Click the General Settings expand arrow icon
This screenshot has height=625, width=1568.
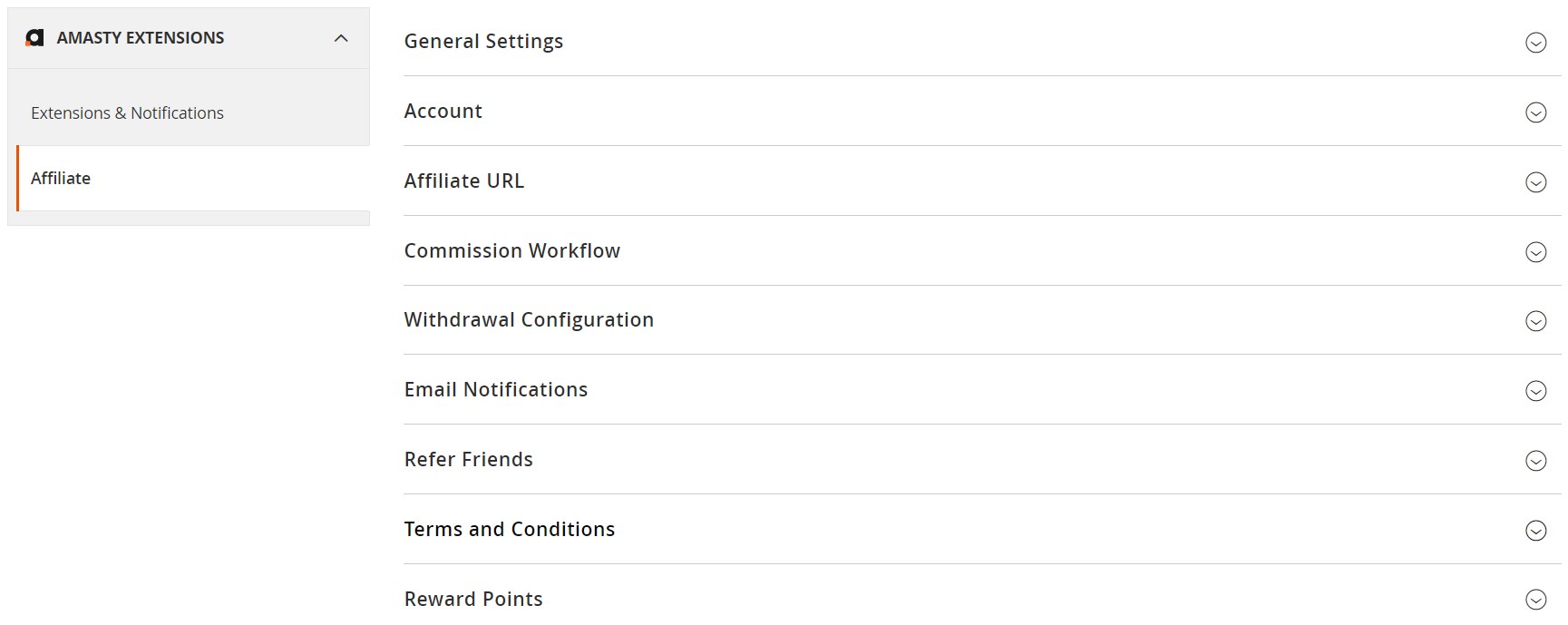pyautogui.click(x=1535, y=43)
